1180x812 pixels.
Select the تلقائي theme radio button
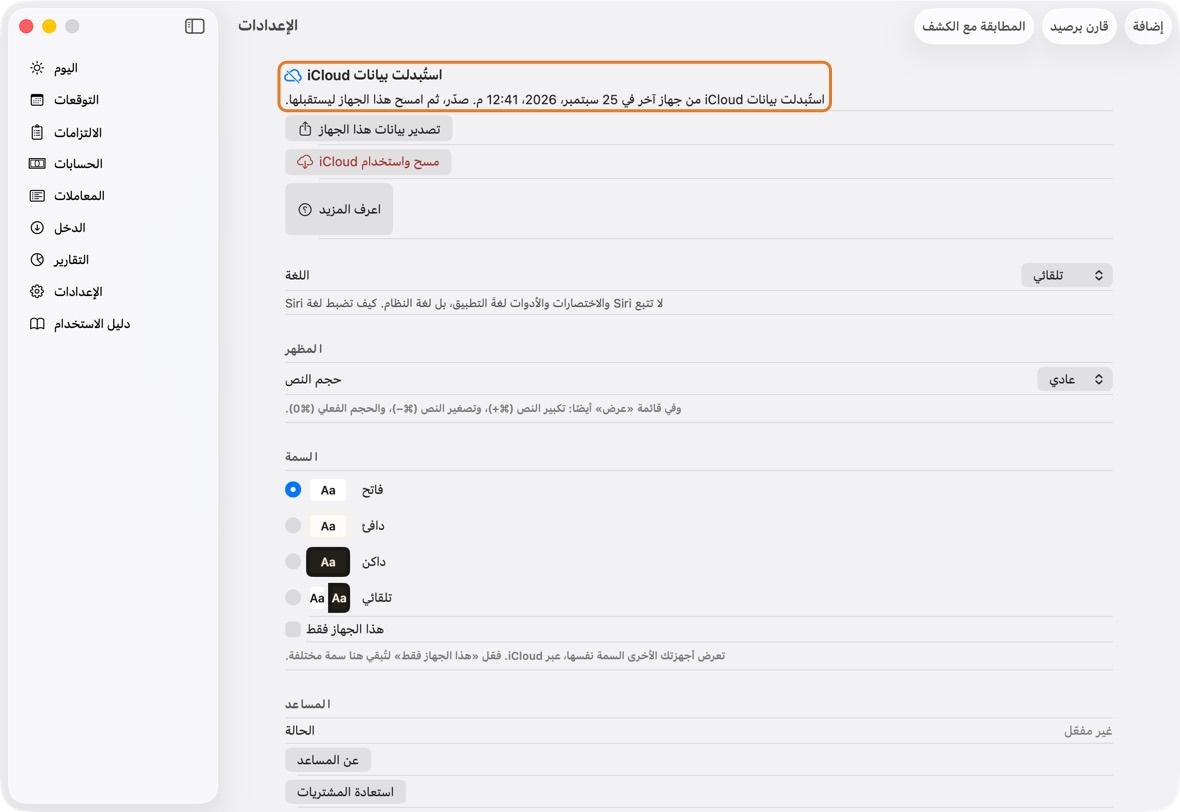pyautogui.click(x=293, y=598)
